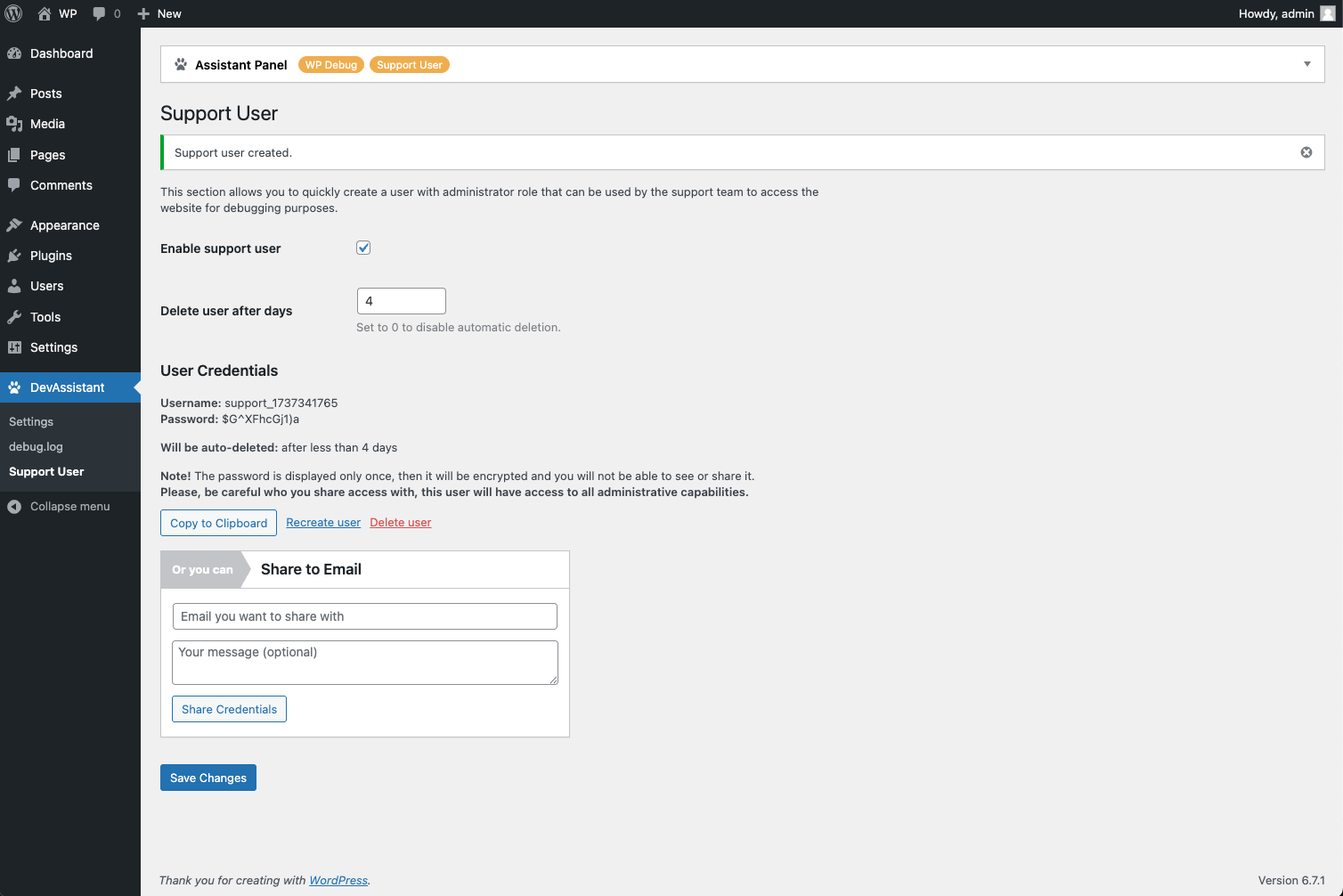The height and width of the screenshot is (896, 1343).
Task: Open debug.log submenu item
Action: [36, 446]
